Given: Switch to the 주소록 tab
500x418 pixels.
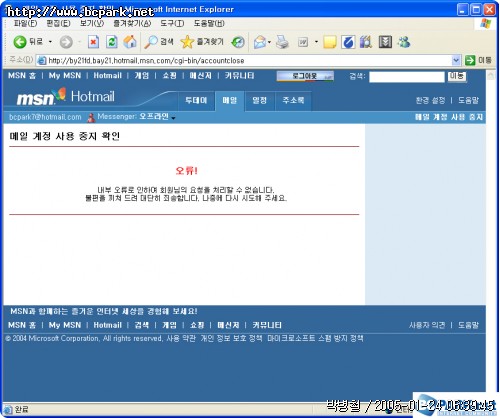Looking at the screenshot, I should coord(293,100).
